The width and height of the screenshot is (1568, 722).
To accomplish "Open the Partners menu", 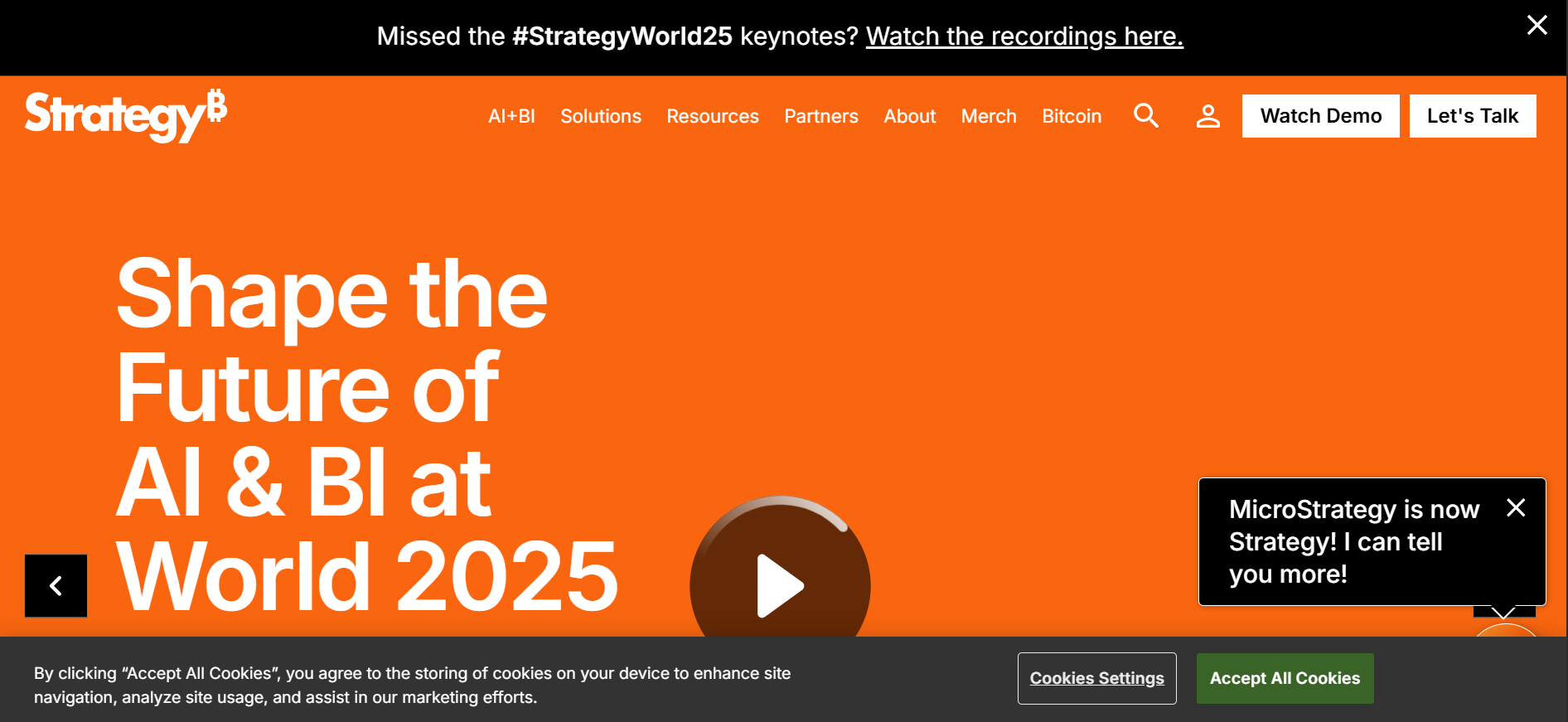I will (821, 116).
